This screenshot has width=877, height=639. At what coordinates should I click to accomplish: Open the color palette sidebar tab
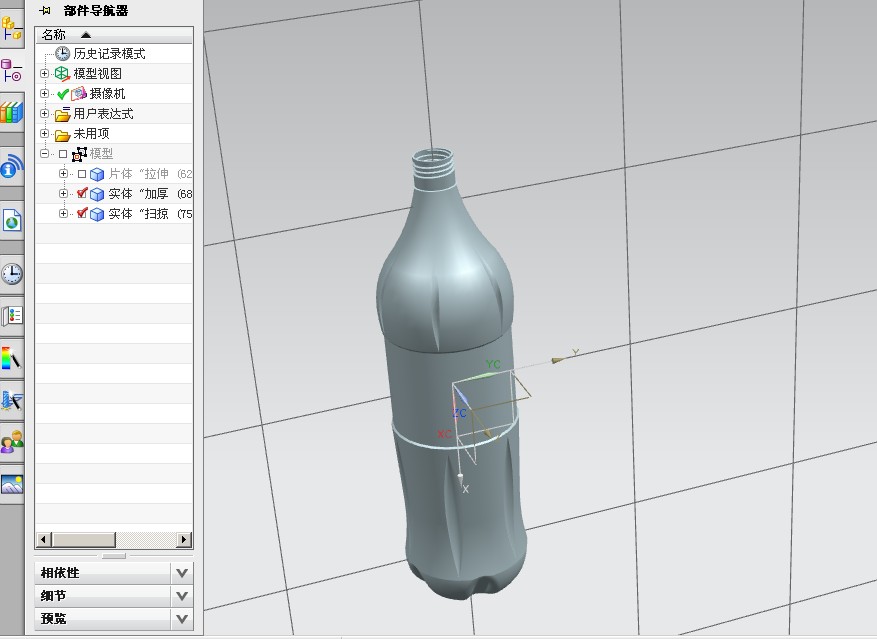click(11, 358)
